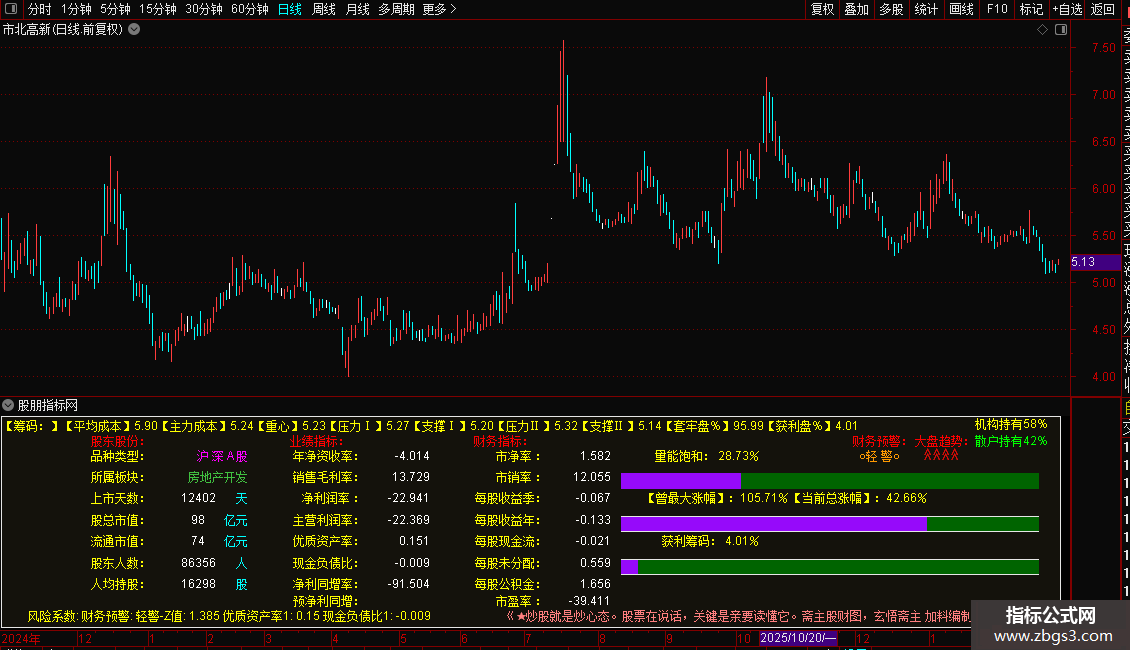Select the 60分钟 period tab
This screenshot has height=650, width=1130.
pyautogui.click(x=250, y=9)
